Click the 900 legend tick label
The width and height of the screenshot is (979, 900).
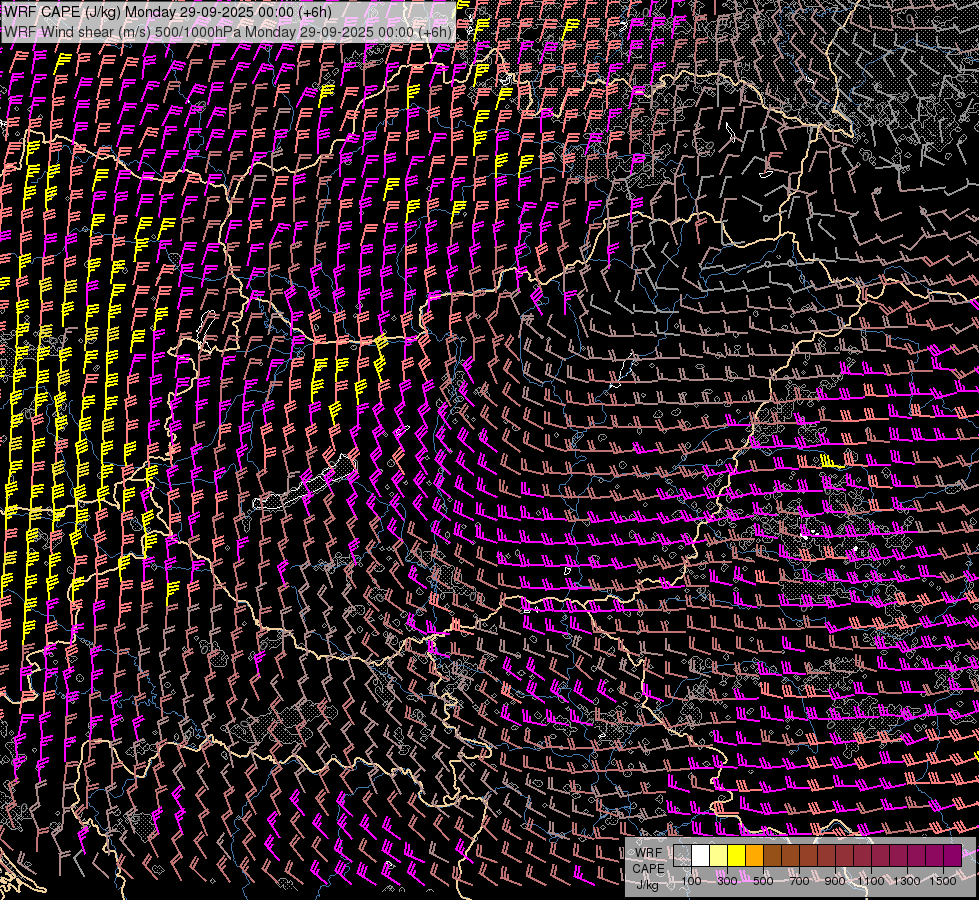[835, 881]
